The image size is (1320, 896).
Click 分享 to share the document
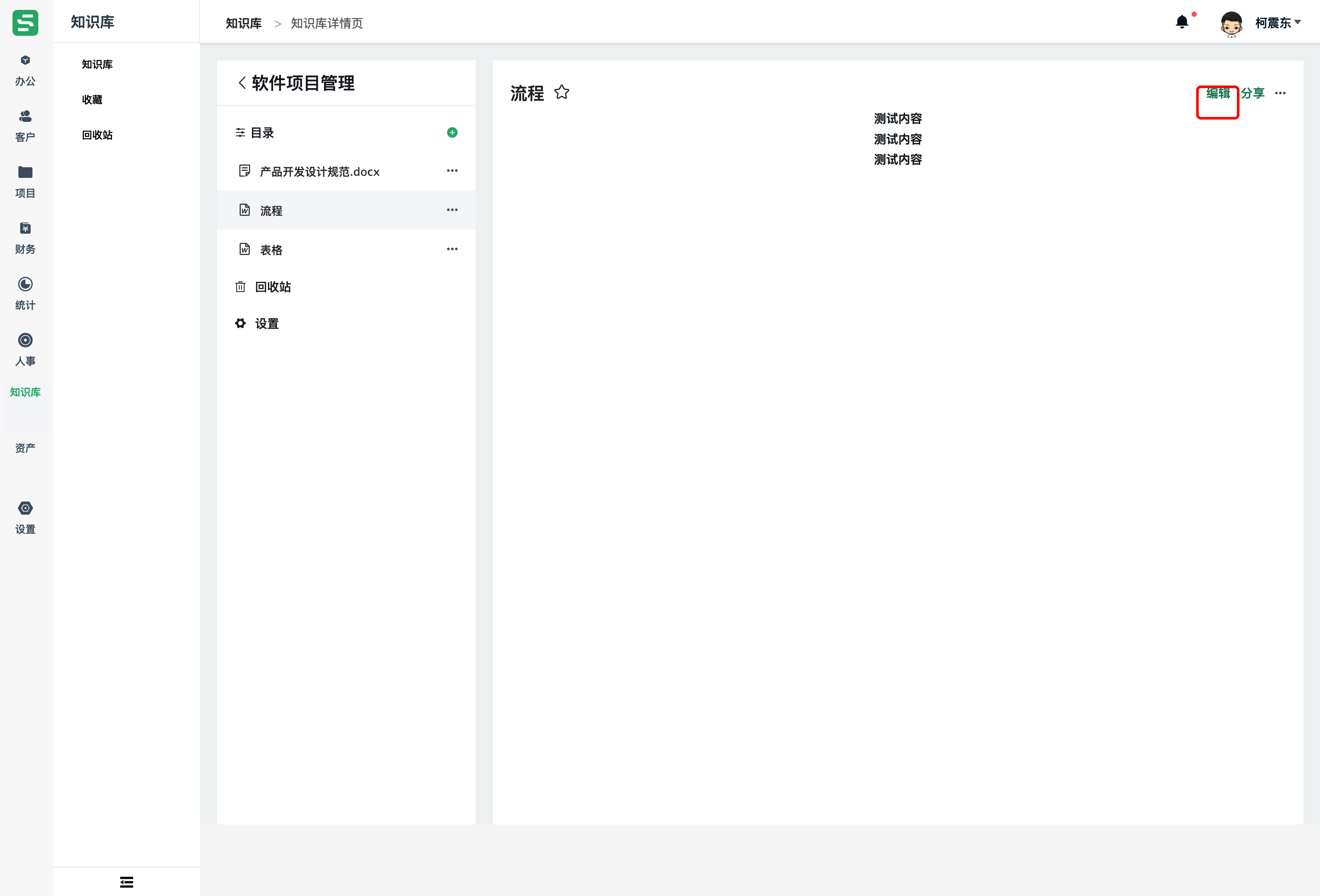point(1252,93)
